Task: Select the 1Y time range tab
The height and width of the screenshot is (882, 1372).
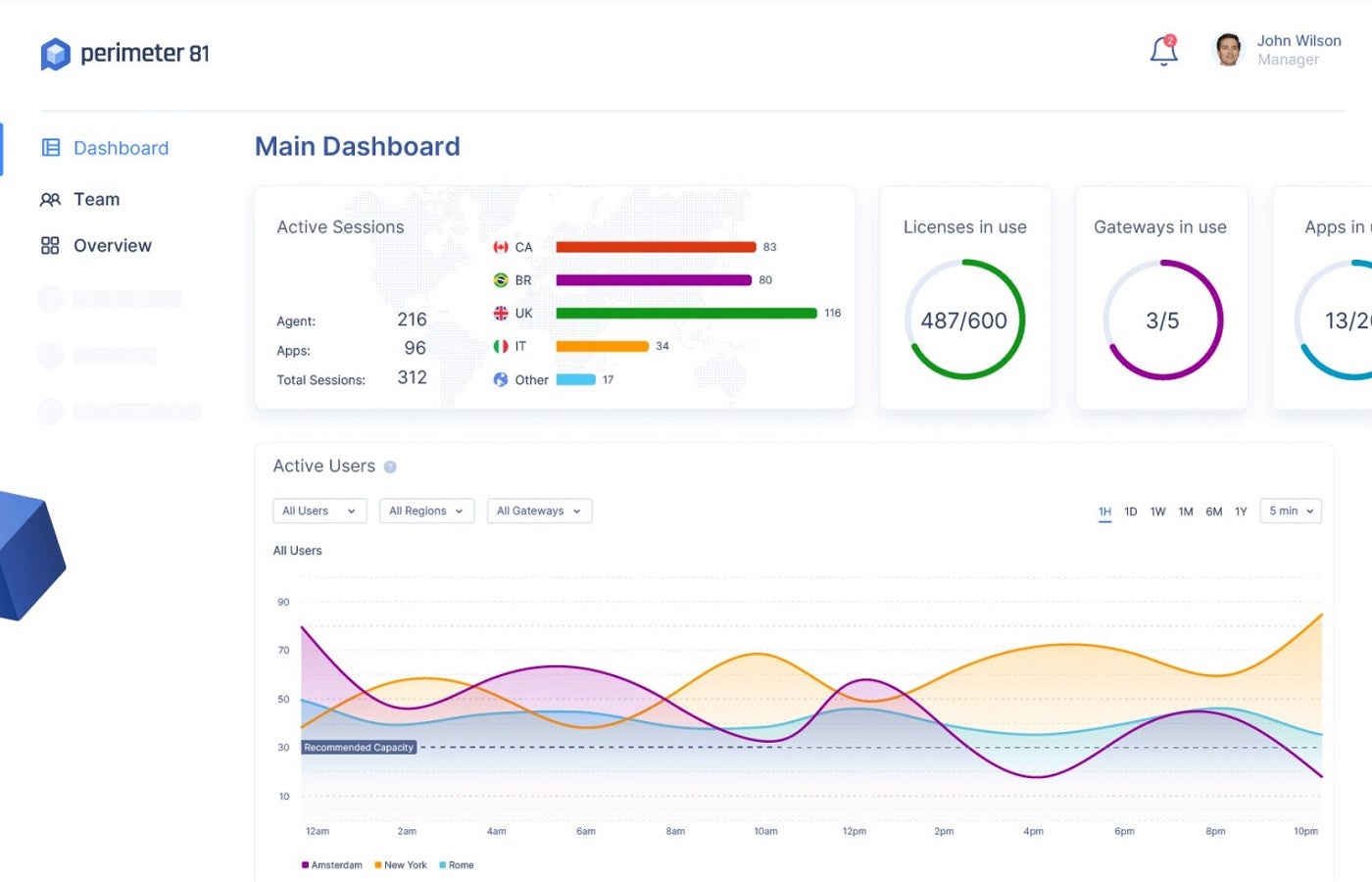Action: point(1241,512)
